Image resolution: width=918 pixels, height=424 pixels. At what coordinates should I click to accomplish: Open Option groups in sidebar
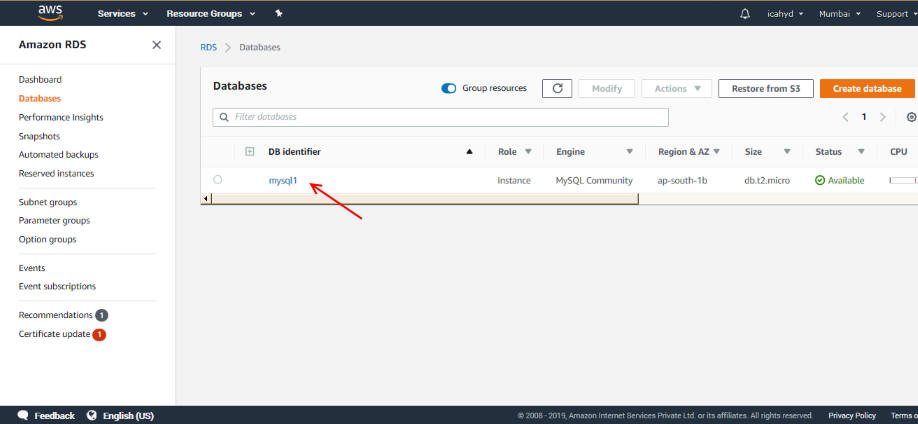[47, 240]
